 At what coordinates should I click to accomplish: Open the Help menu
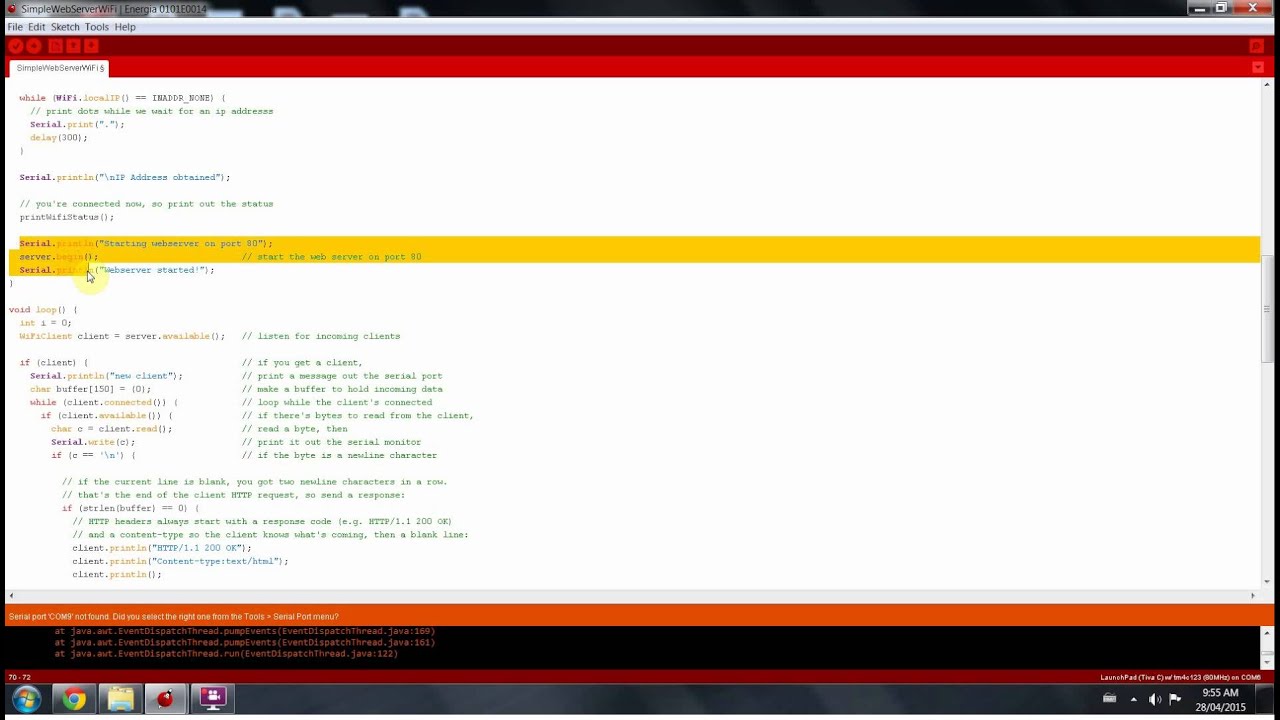pyautogui.click(x=125, y=27)
